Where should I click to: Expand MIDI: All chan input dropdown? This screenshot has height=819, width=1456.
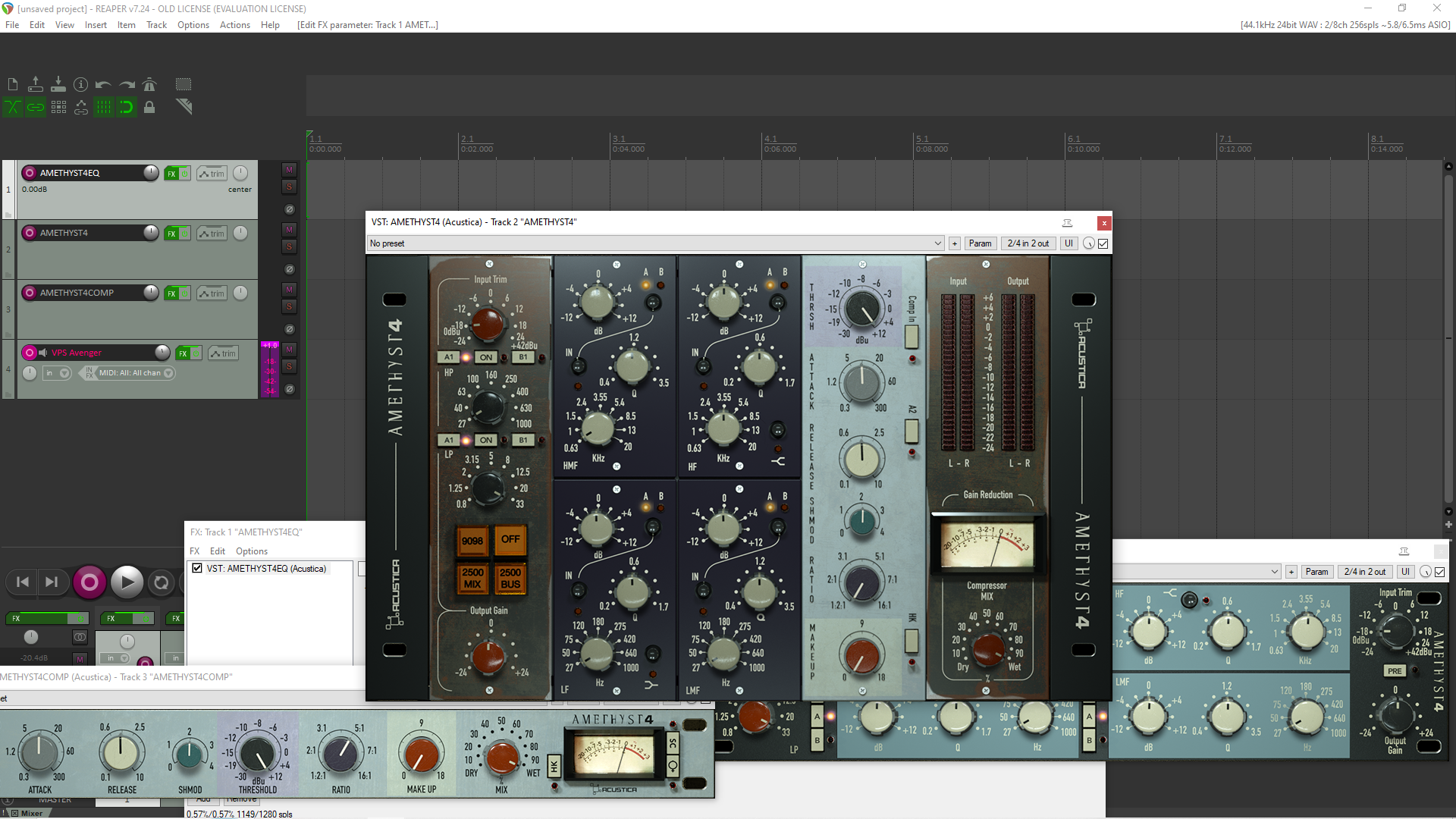168,373
